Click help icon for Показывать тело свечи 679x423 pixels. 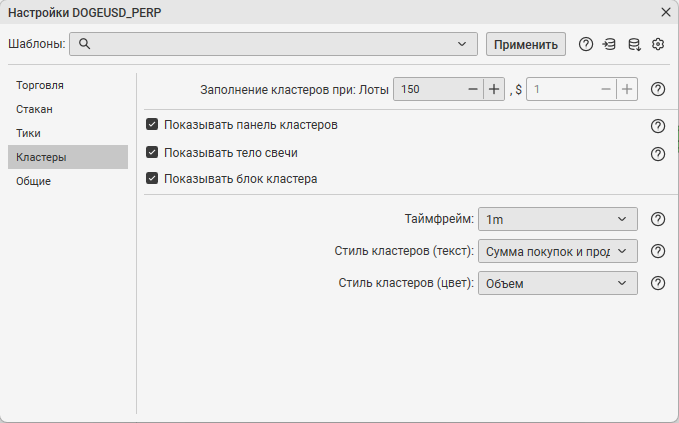[x=658, y=154]
